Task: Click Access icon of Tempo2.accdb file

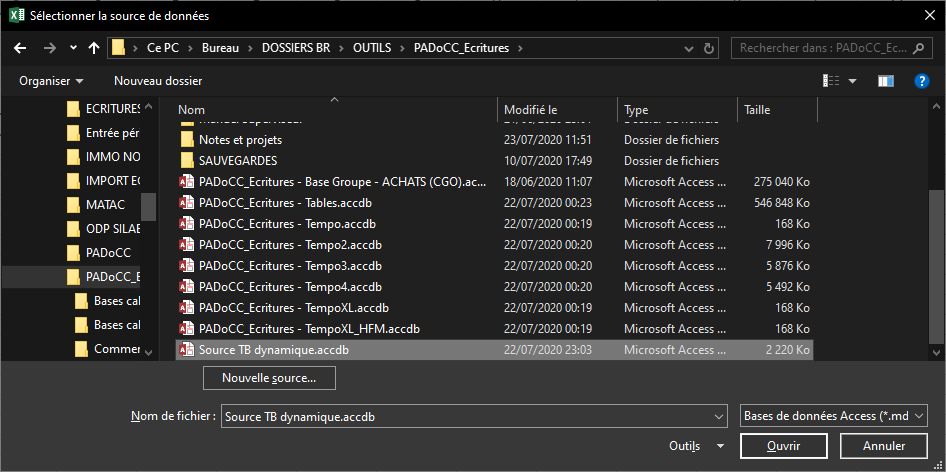Action: click(x=186, y=245)
